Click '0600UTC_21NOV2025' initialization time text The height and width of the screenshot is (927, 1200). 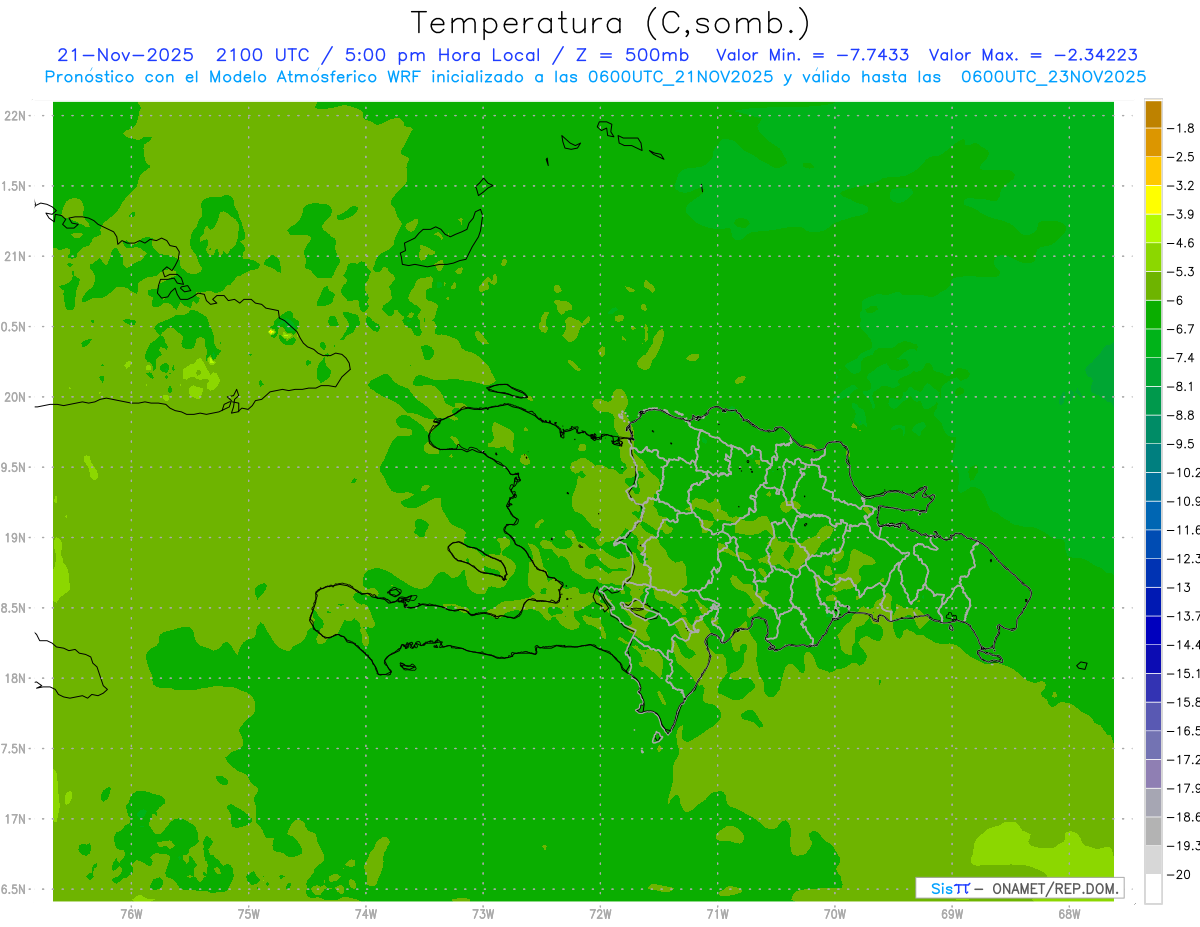680,77
